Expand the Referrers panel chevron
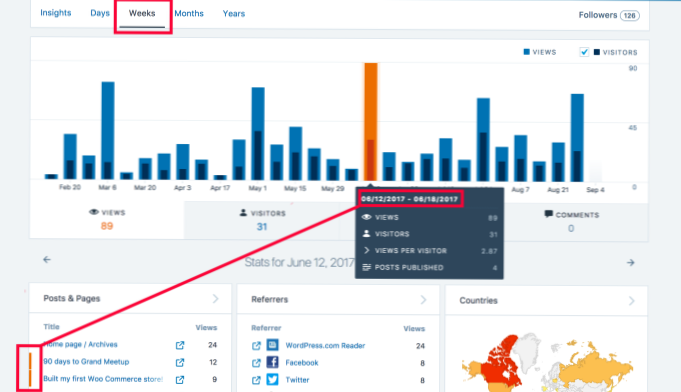The height and width of the screenshot is (392, 681). [x=423, y=300]
